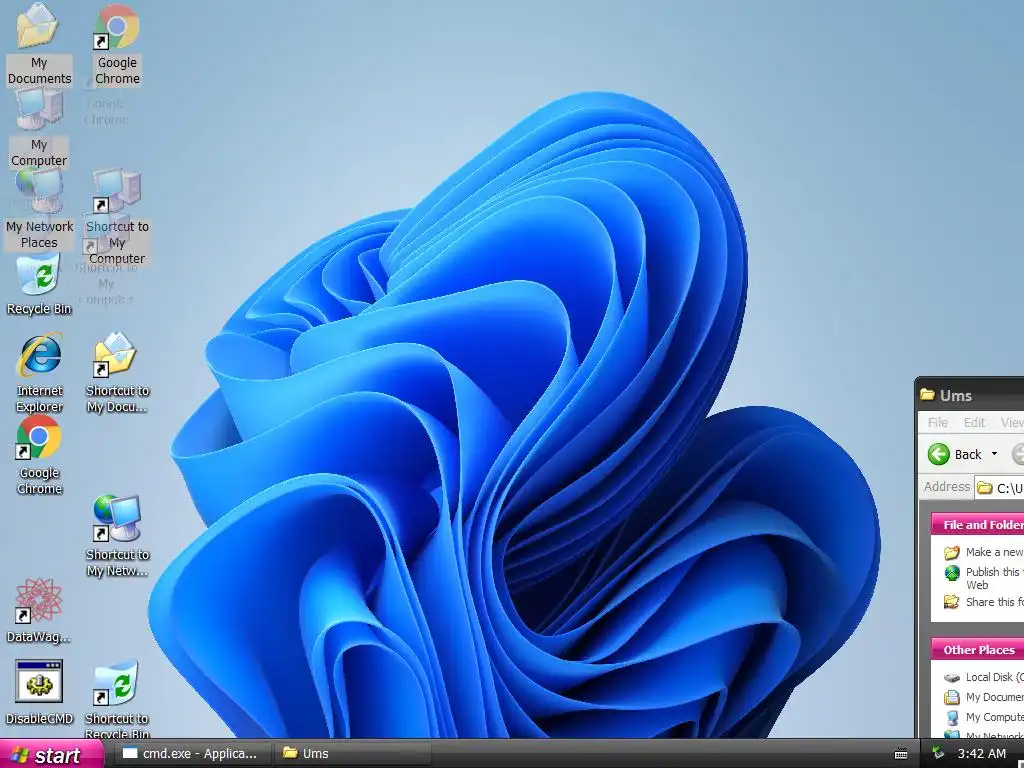Click the Share this folder link
Image resolution: width=1024 pixels, height=768 pixels.
995,602
